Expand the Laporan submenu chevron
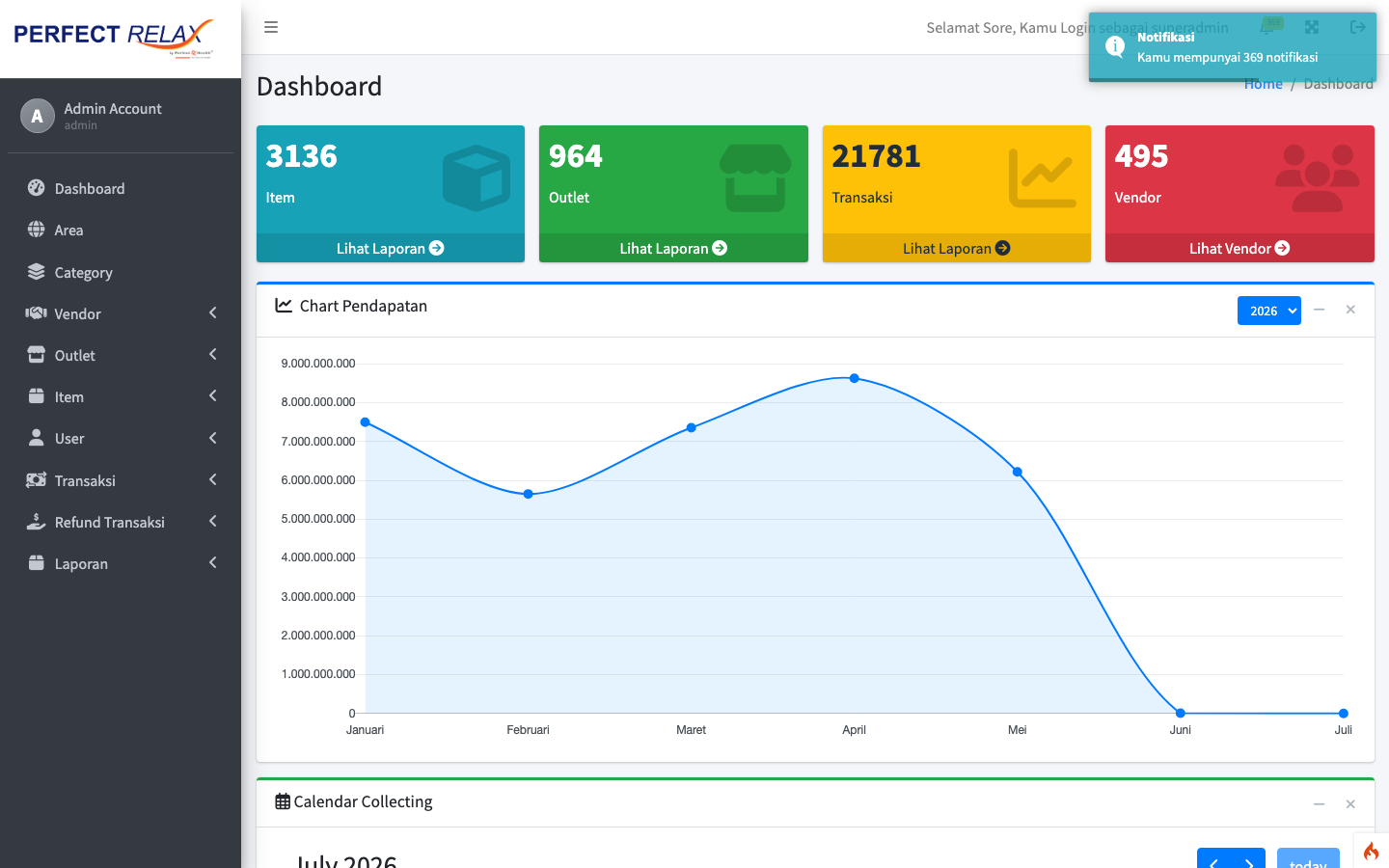This screenshot has width=1389, height=868. (212, 562)
